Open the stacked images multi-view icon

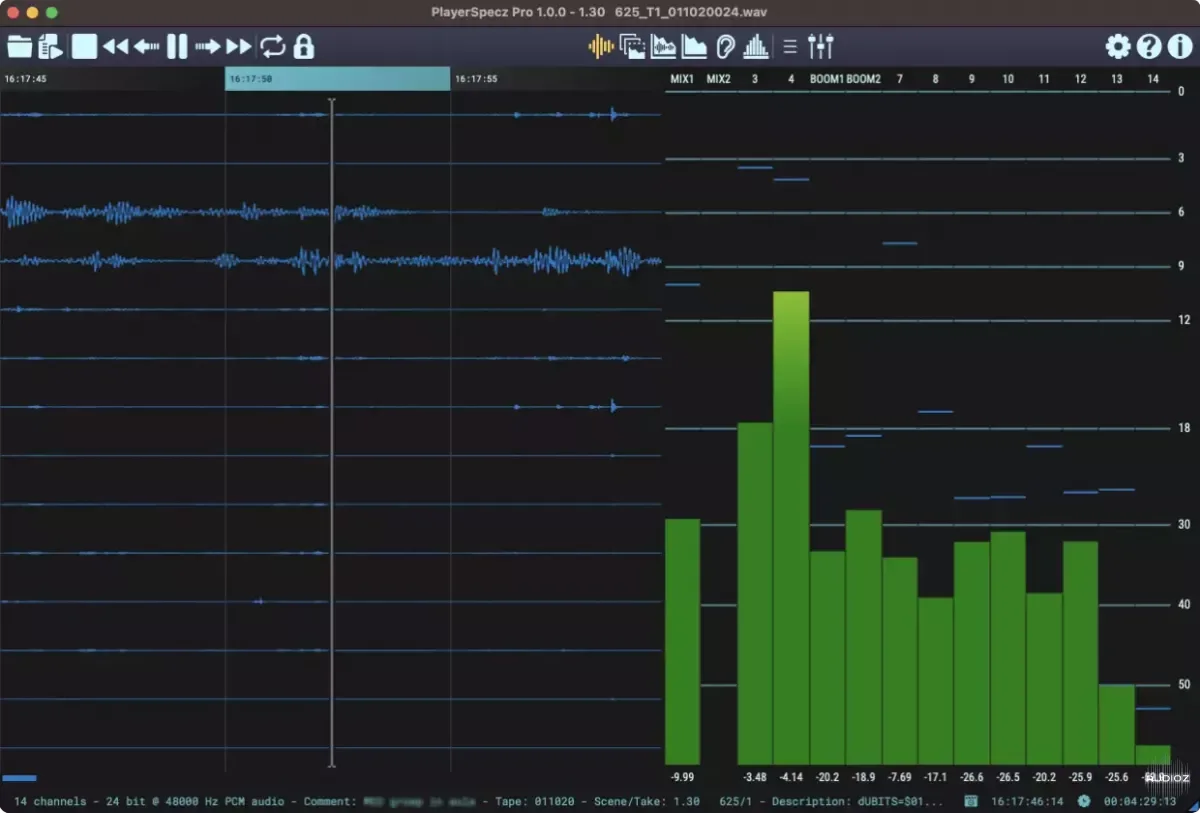tap(632, 46)
